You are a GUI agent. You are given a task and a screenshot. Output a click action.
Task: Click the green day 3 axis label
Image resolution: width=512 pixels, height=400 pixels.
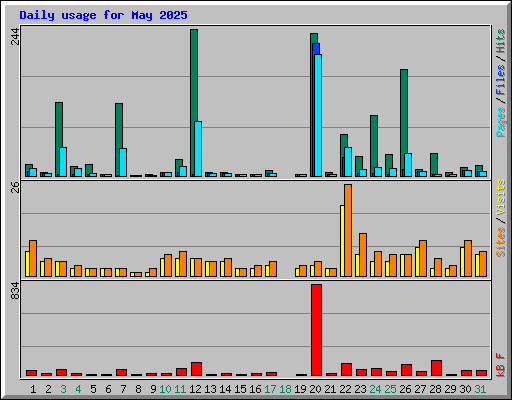click(x=63, y=389)
